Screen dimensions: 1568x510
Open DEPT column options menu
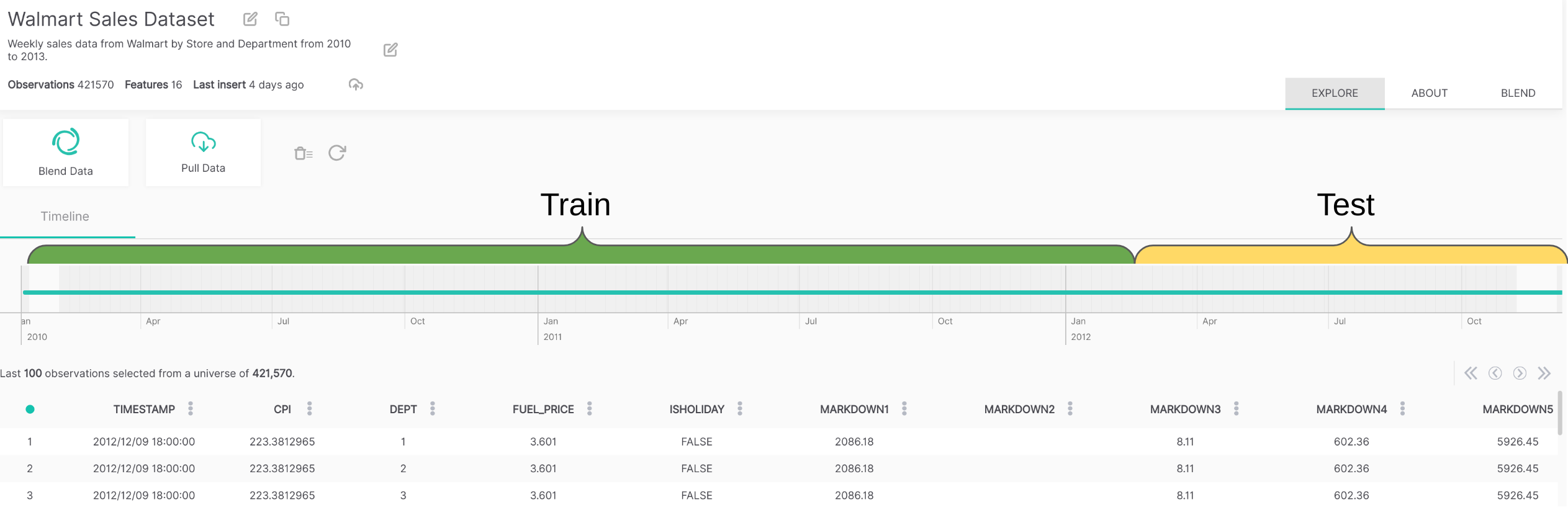[x=433, y=408]
